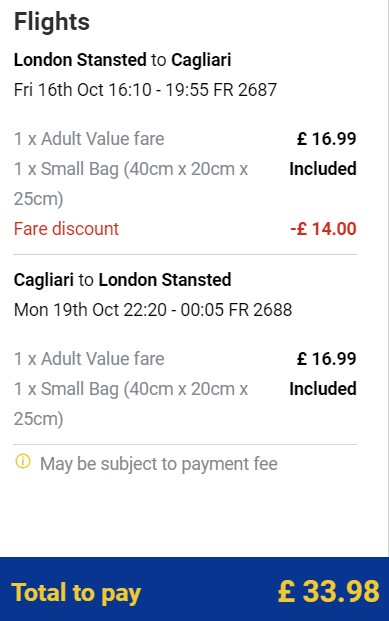Click the -£ 14.00 discount amount

click(323, 229)
